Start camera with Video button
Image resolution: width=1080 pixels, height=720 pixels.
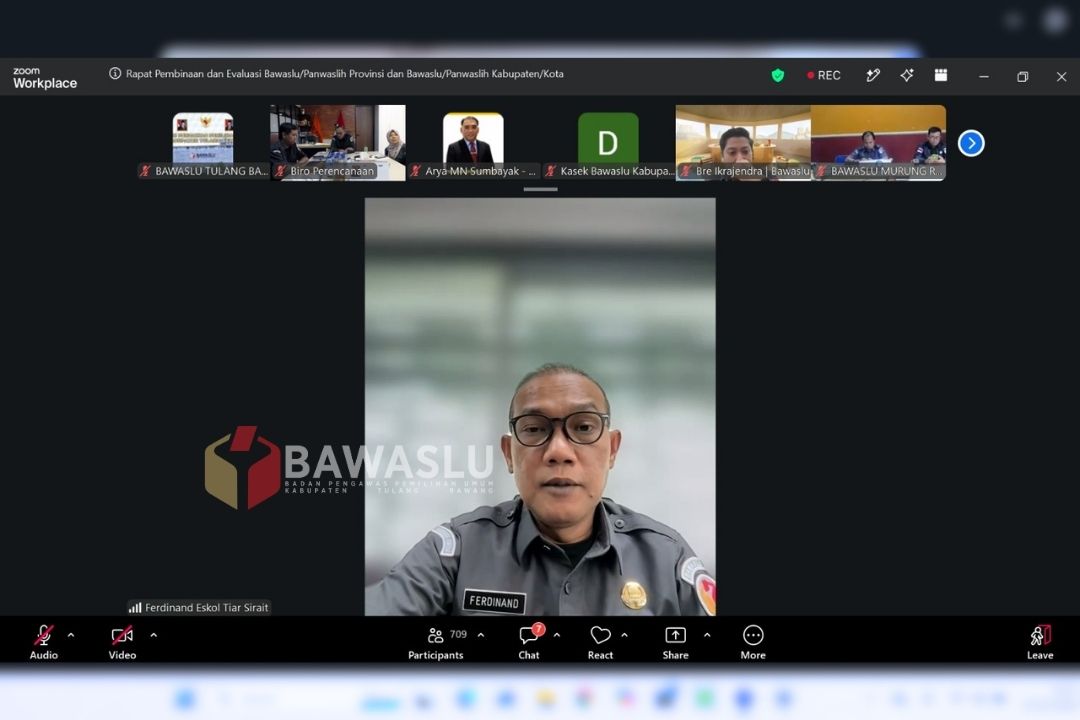122,642
